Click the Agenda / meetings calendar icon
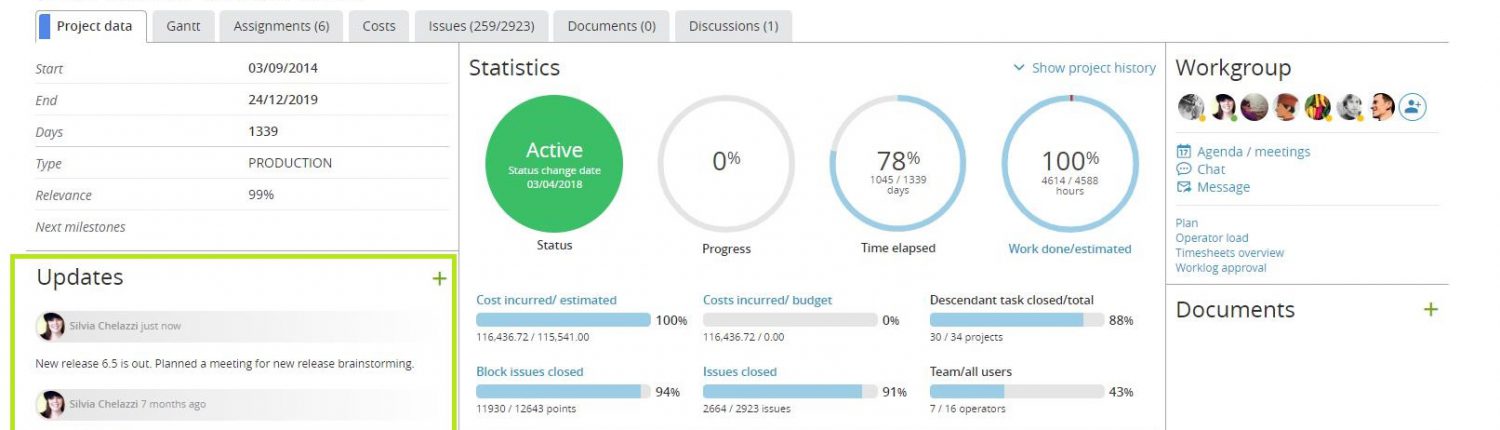Screen dimensions: 1500x430 point(1184,152)
